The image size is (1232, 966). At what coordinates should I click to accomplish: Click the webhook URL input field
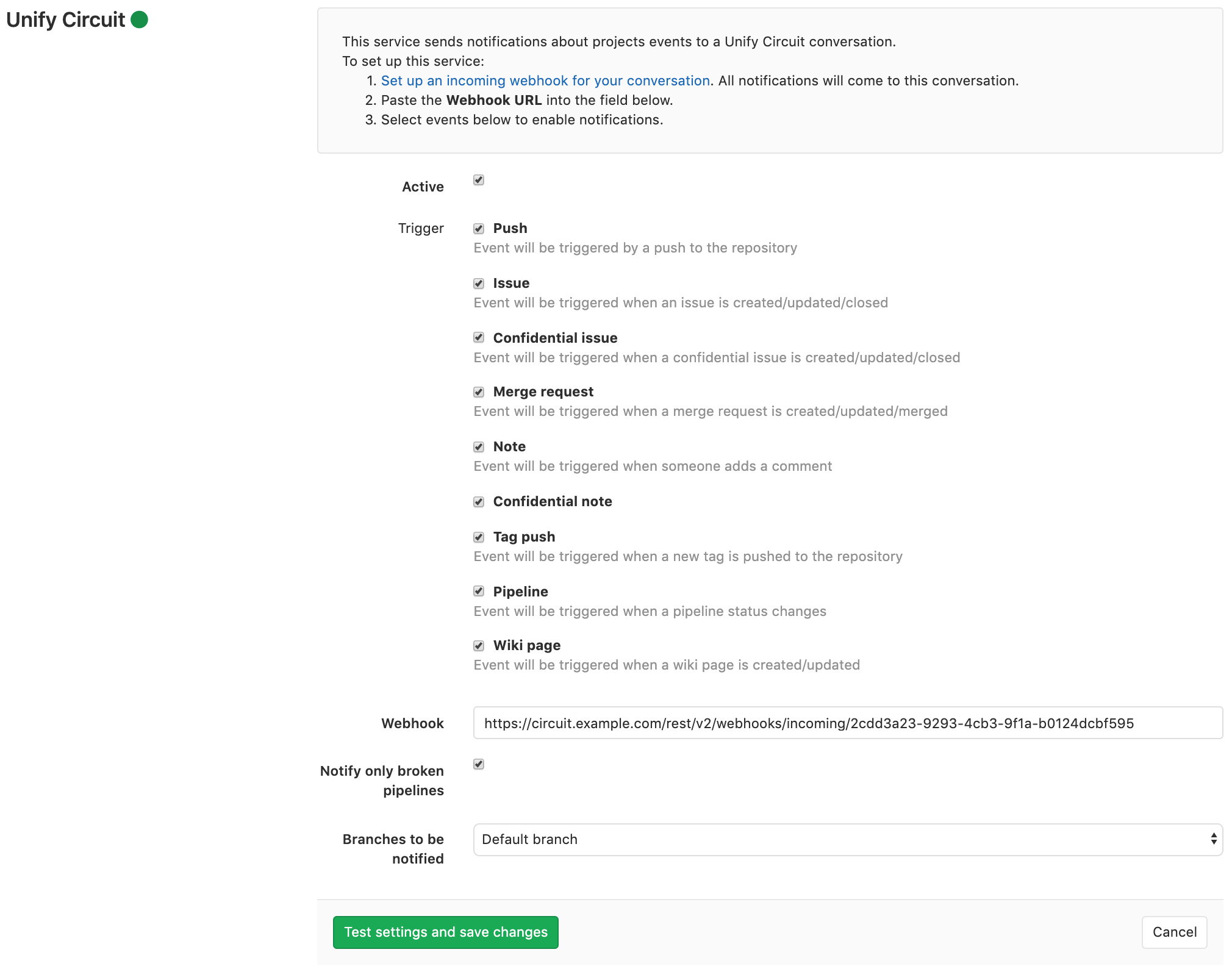(844, 723)
